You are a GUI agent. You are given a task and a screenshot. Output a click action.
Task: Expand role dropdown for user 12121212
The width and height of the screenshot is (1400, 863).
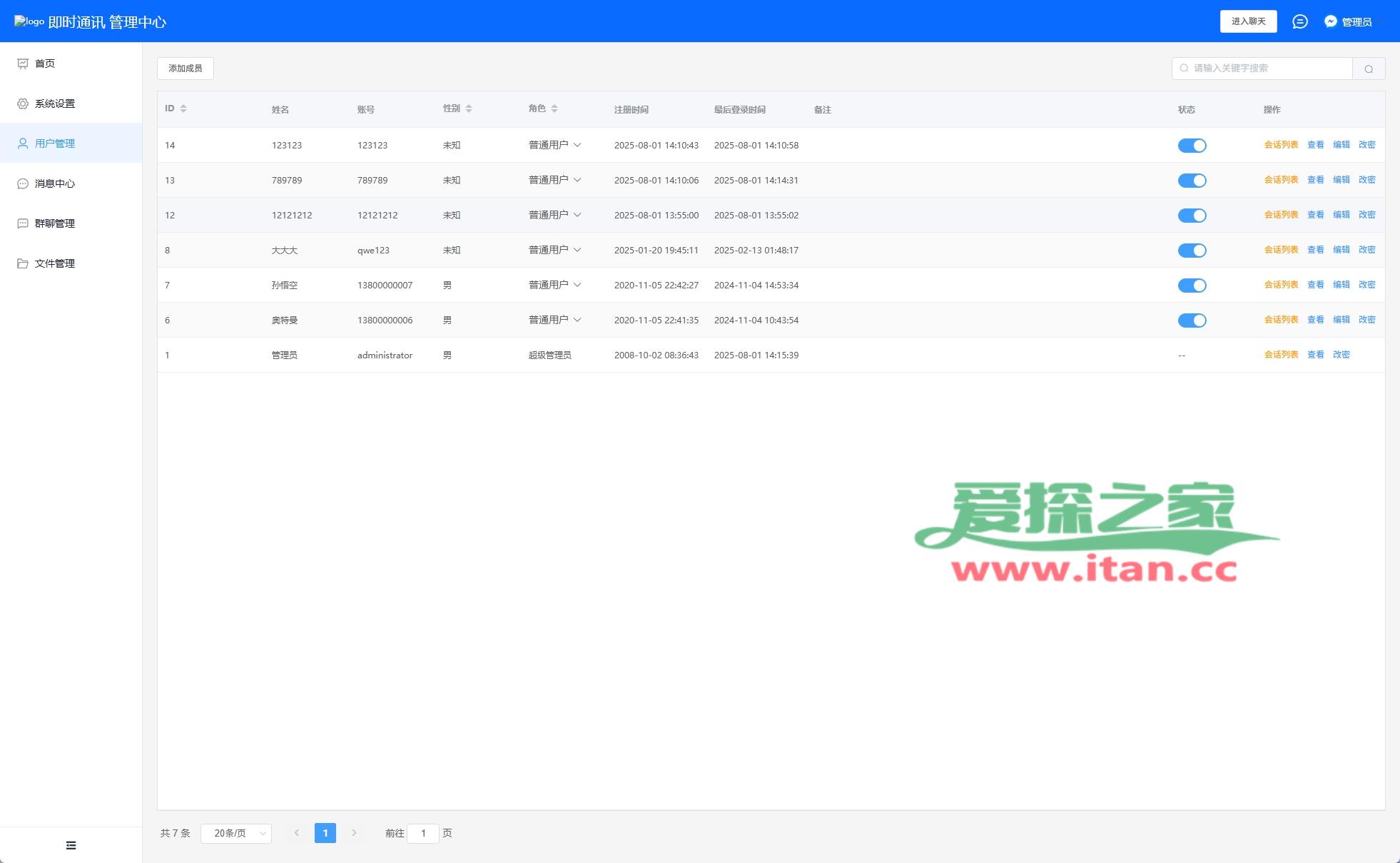(x=555, y=215)
